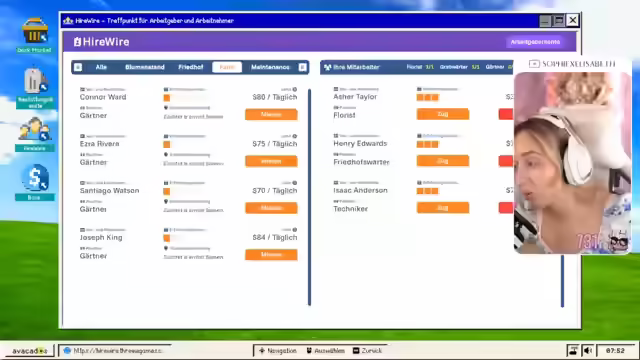The image size is (640, 360).
Task: Click the $70 / Täglich wage text
Action: pyautogui.click(x=275, y=191)
